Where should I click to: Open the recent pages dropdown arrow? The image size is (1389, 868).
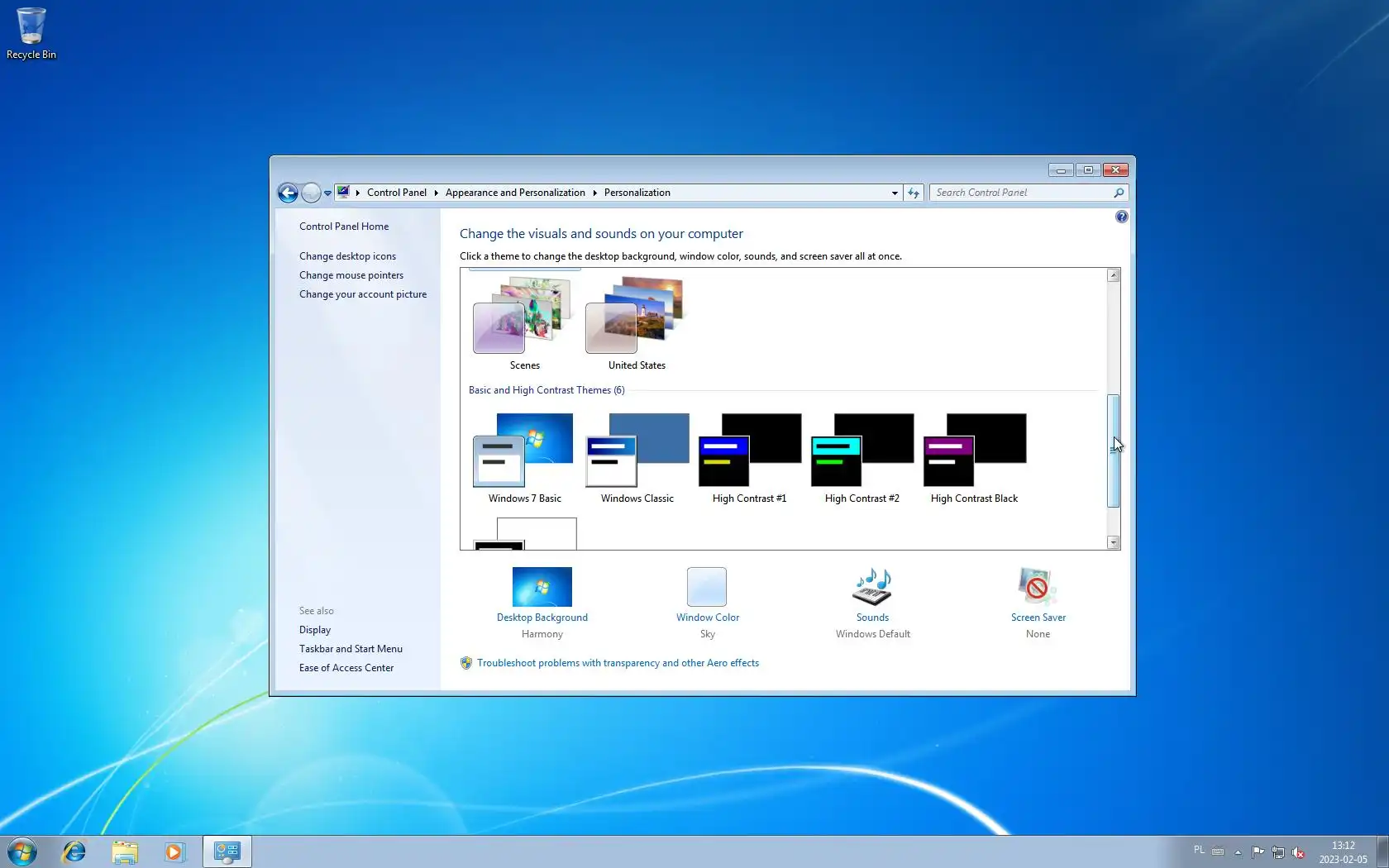[327, 193]
